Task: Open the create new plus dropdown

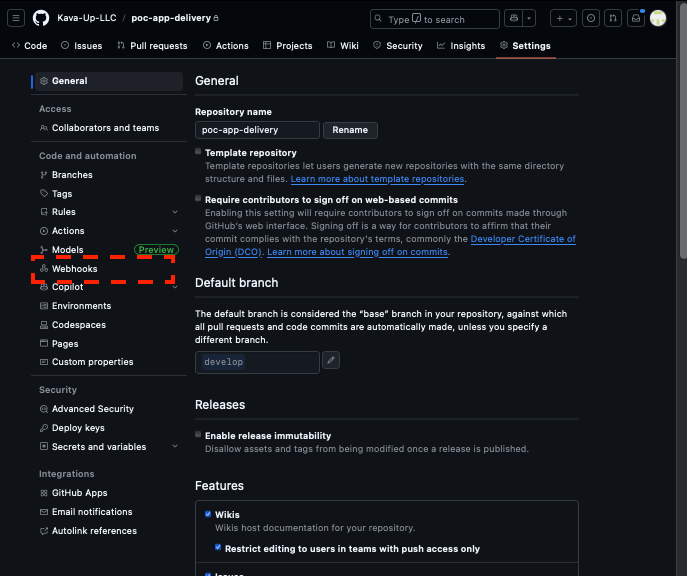Action: 564,18
